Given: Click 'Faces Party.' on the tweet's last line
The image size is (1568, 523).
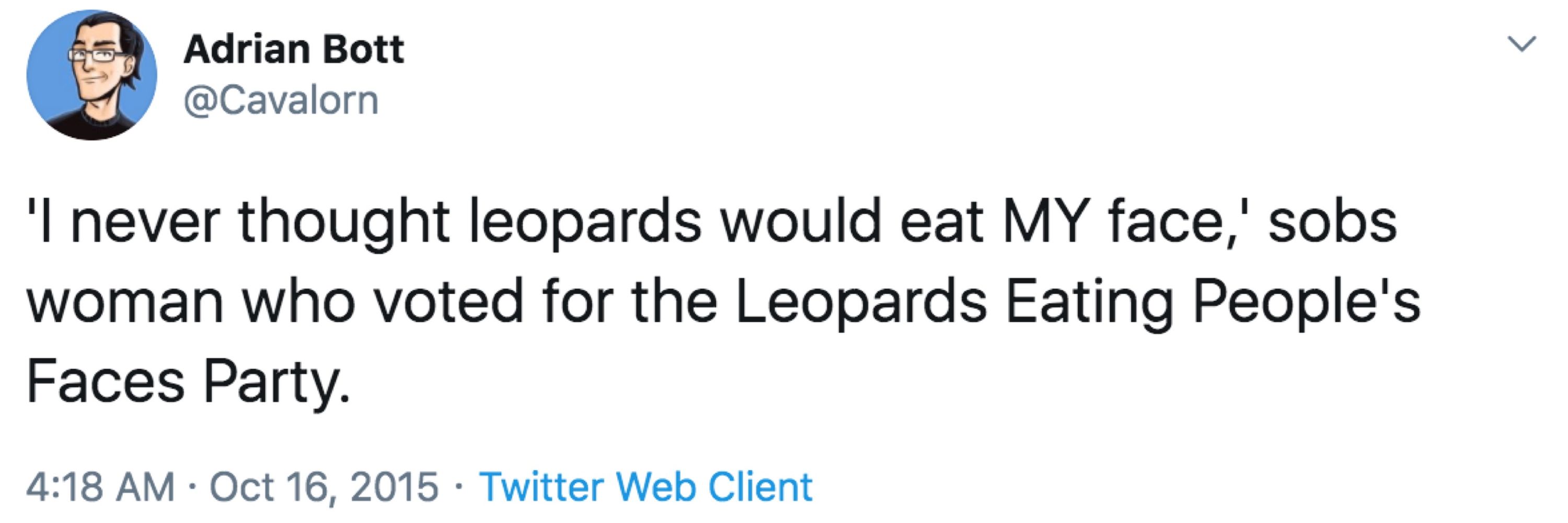Looking at the screenshot, I should tap(189, 382).
